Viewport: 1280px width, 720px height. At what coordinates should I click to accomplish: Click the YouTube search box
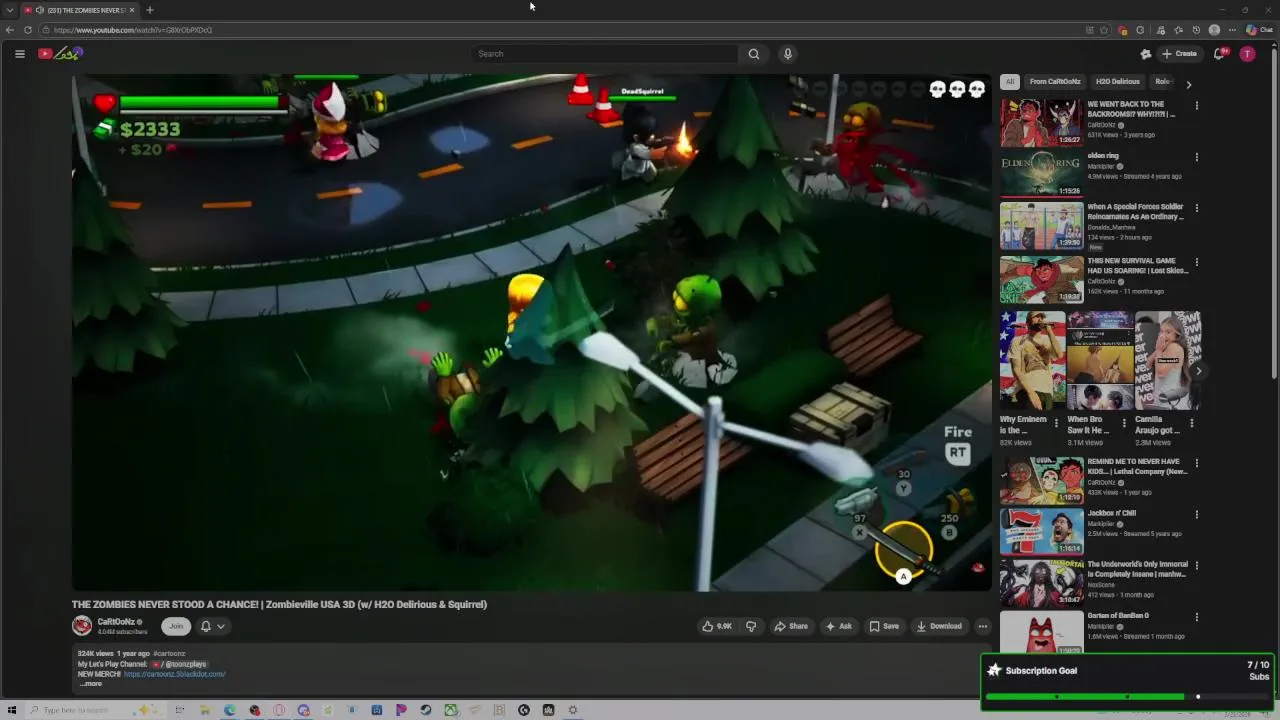(x=605, y=54)
